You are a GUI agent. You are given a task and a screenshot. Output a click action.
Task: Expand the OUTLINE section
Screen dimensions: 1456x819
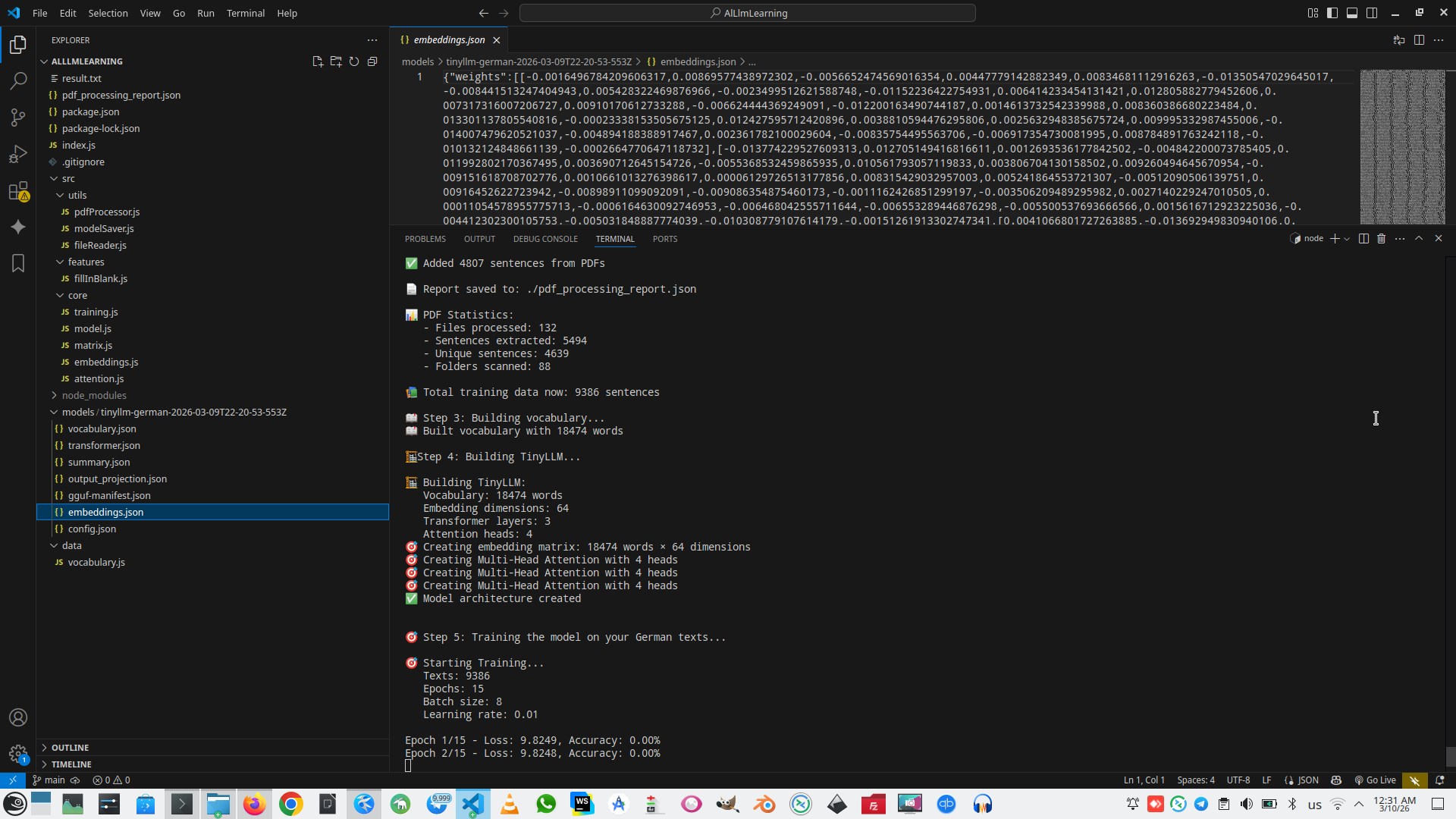[x=70, y=748]
